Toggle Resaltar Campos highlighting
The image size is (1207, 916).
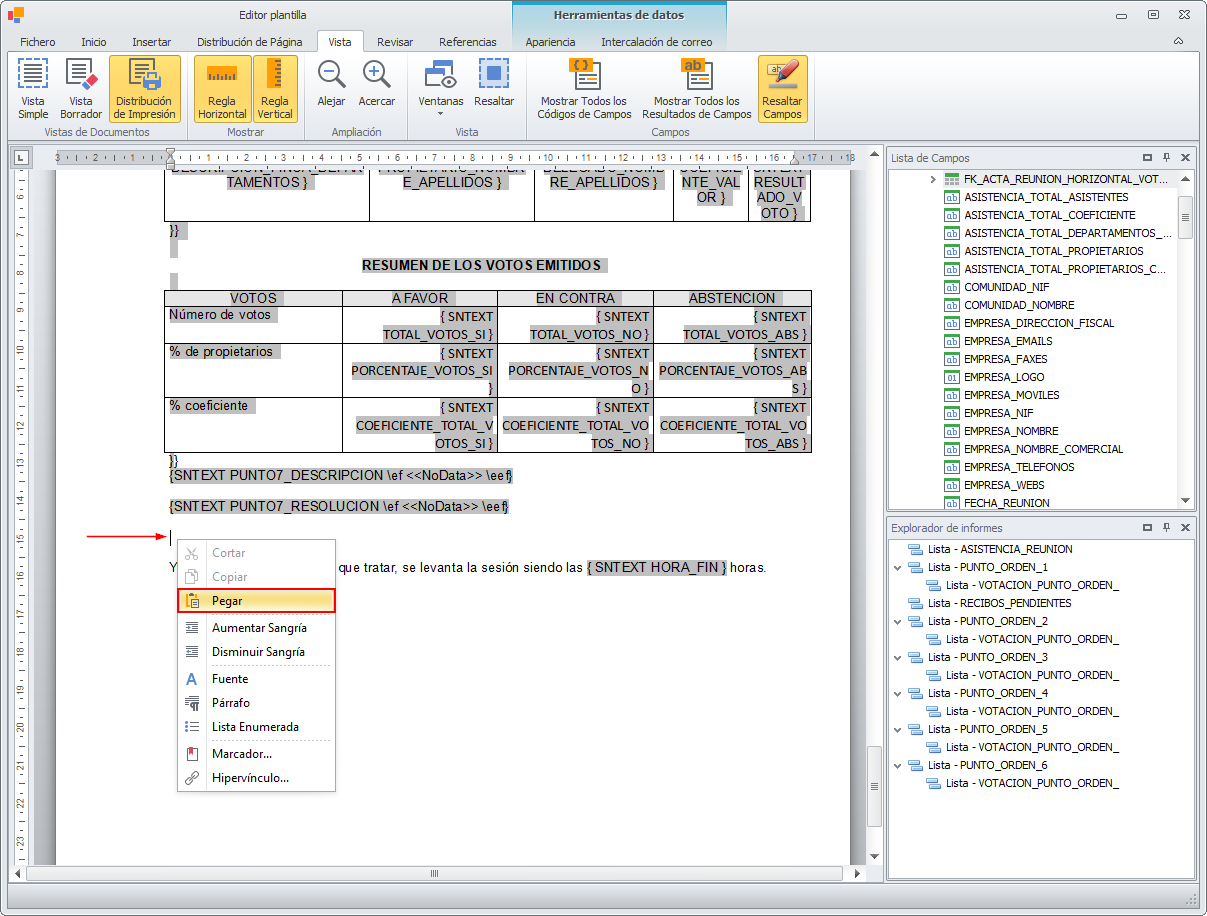[x=782, y=88]
